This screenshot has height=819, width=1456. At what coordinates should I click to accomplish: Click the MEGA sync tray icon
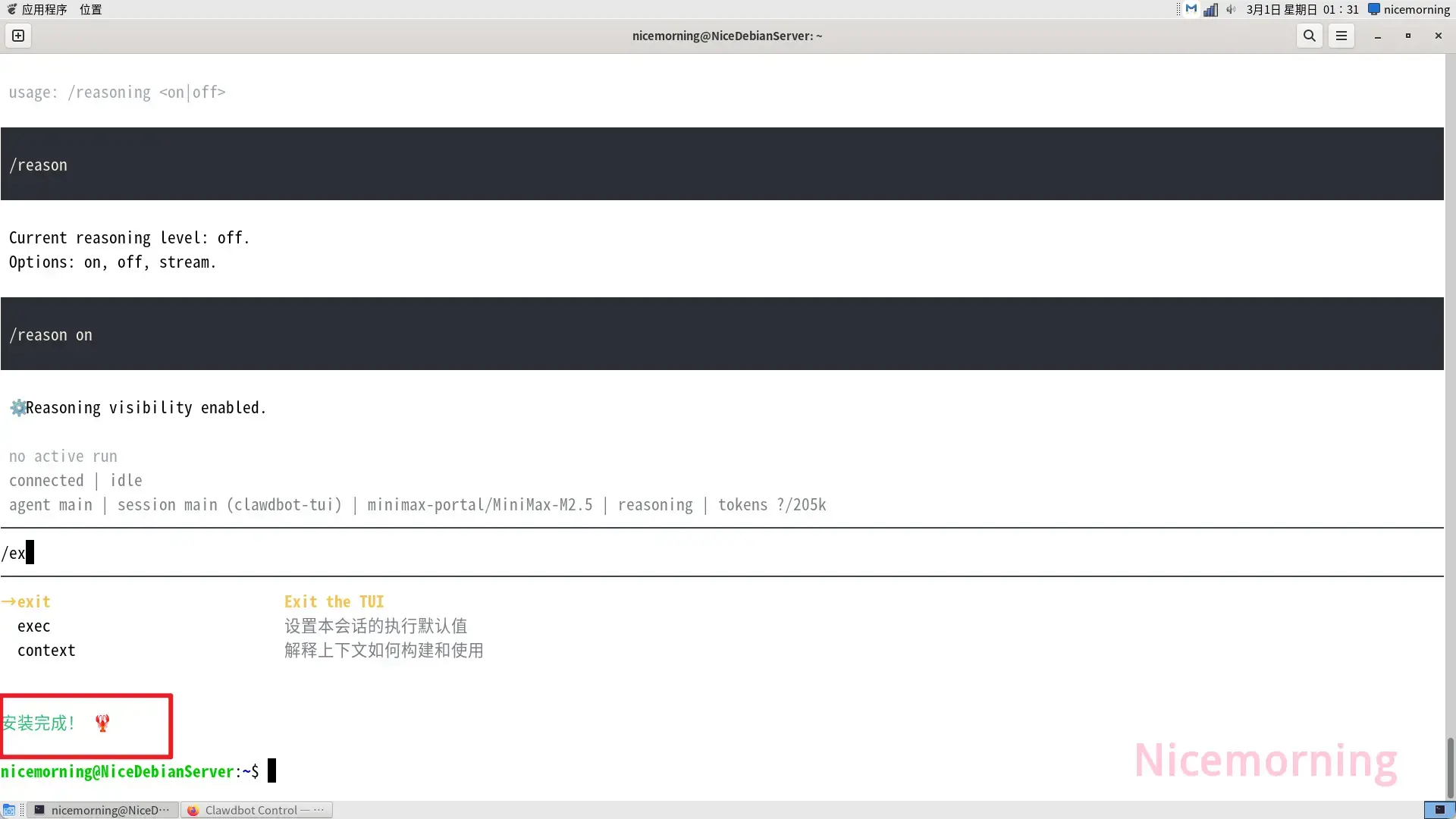coord(1191,10)
